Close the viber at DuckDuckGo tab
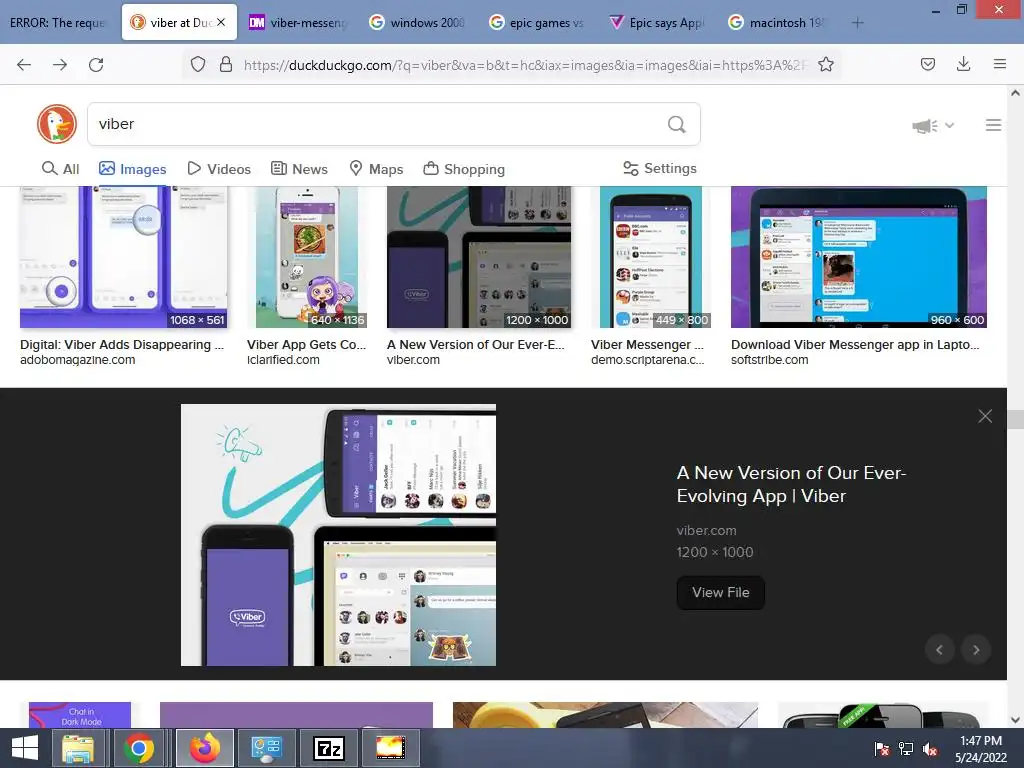Viewport: 1024px width, 768px height. [221, 22]
